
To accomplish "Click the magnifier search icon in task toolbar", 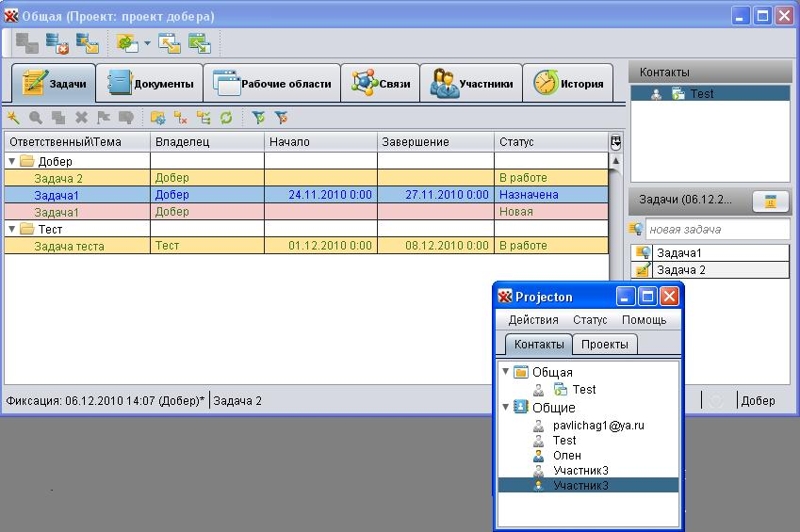I will [x=36, y=118].
